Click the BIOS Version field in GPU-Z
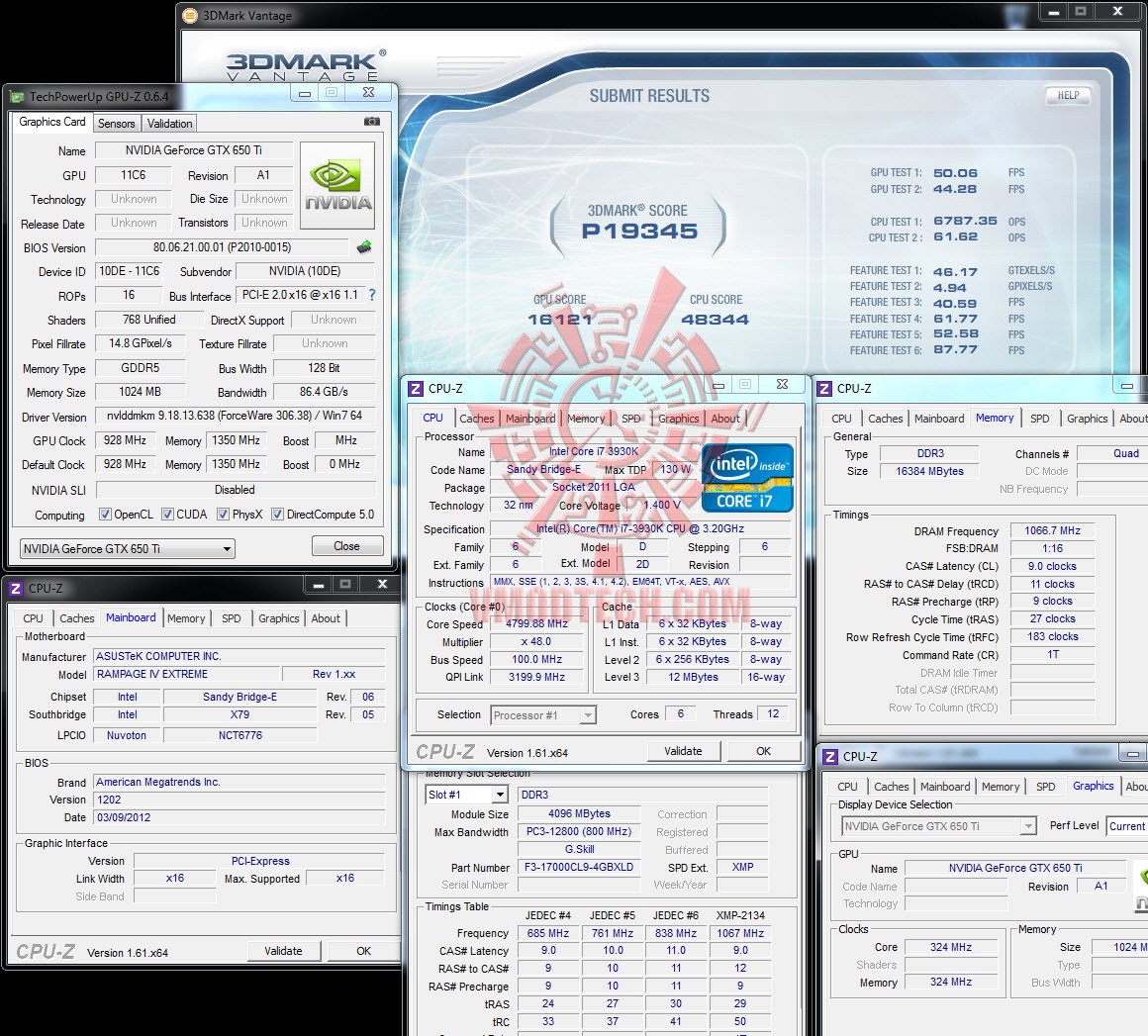 click(x=223, y=247)
